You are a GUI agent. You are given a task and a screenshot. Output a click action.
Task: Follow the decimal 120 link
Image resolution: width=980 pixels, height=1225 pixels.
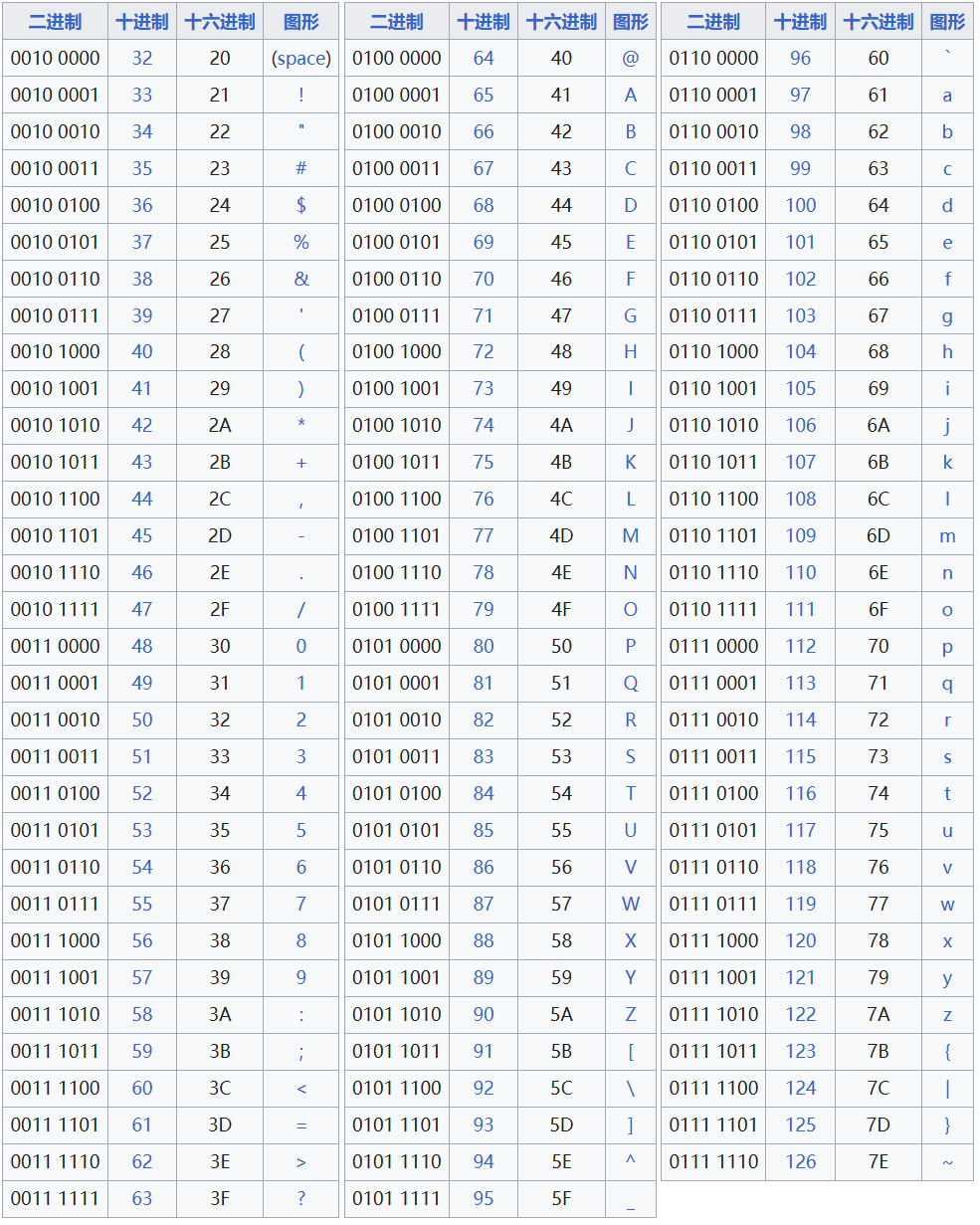[x=801, y=940]
